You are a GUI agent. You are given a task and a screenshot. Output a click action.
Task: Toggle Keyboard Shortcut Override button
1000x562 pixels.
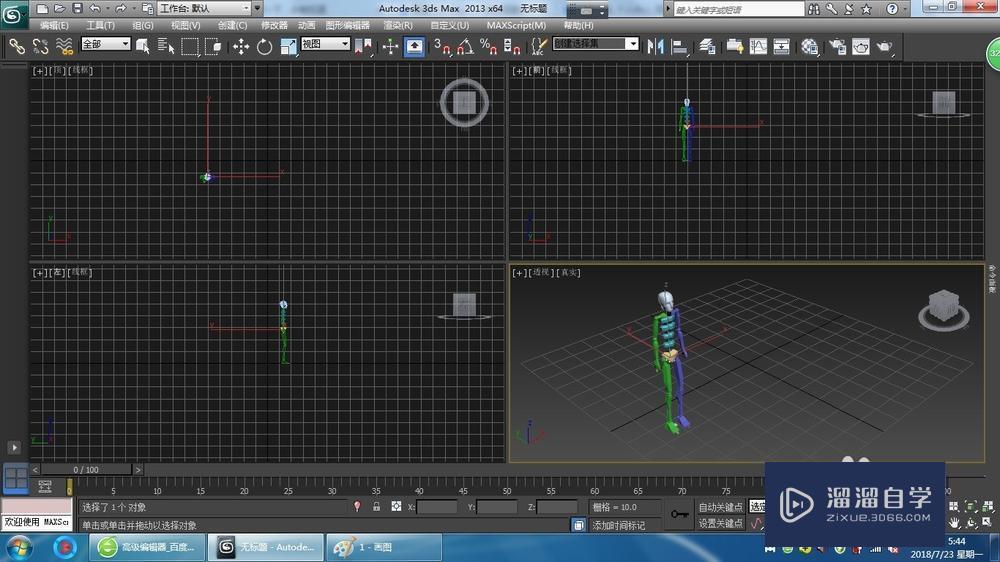pyautogui.click(x=415, y=47)
